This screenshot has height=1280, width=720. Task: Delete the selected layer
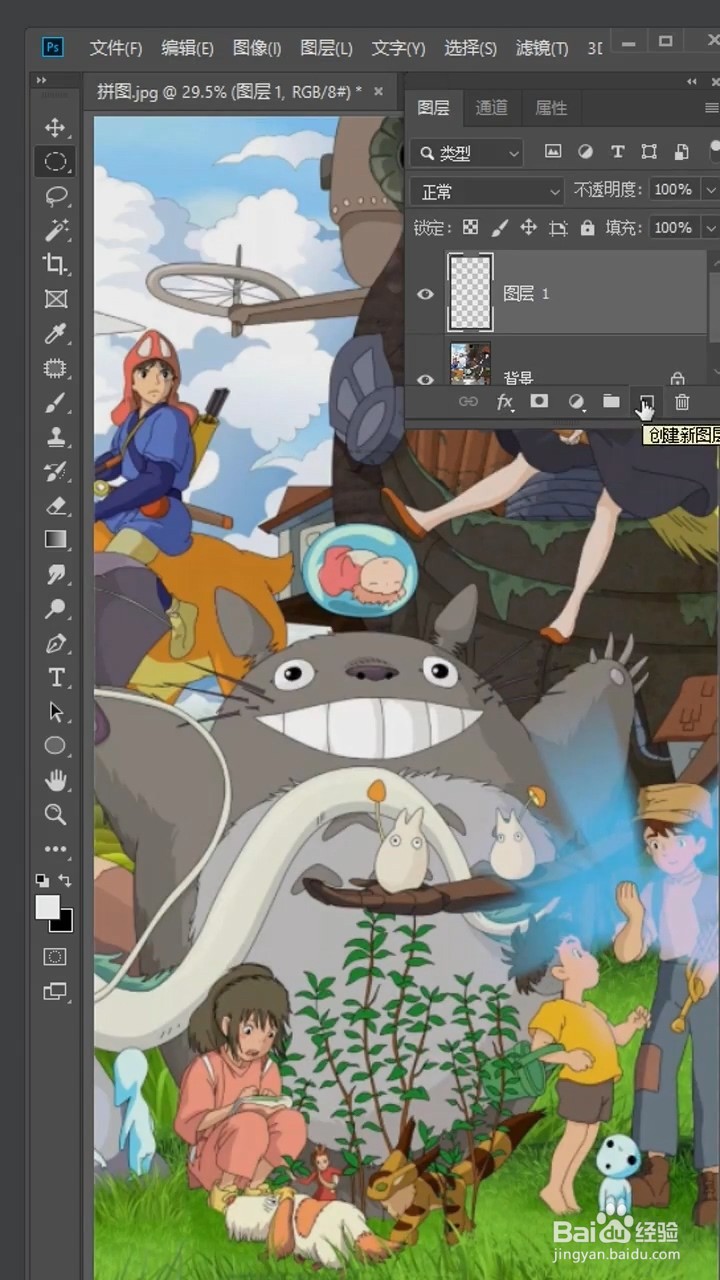pos(682,402)
